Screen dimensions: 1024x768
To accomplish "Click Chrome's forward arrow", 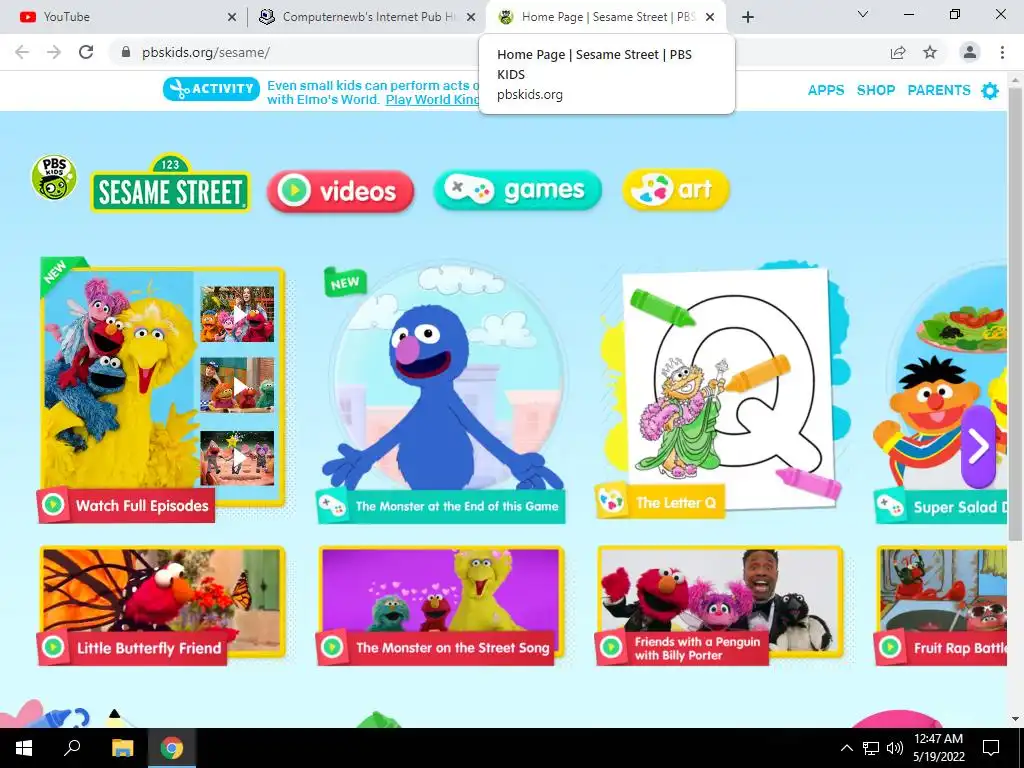I will (x=54, y=52).
